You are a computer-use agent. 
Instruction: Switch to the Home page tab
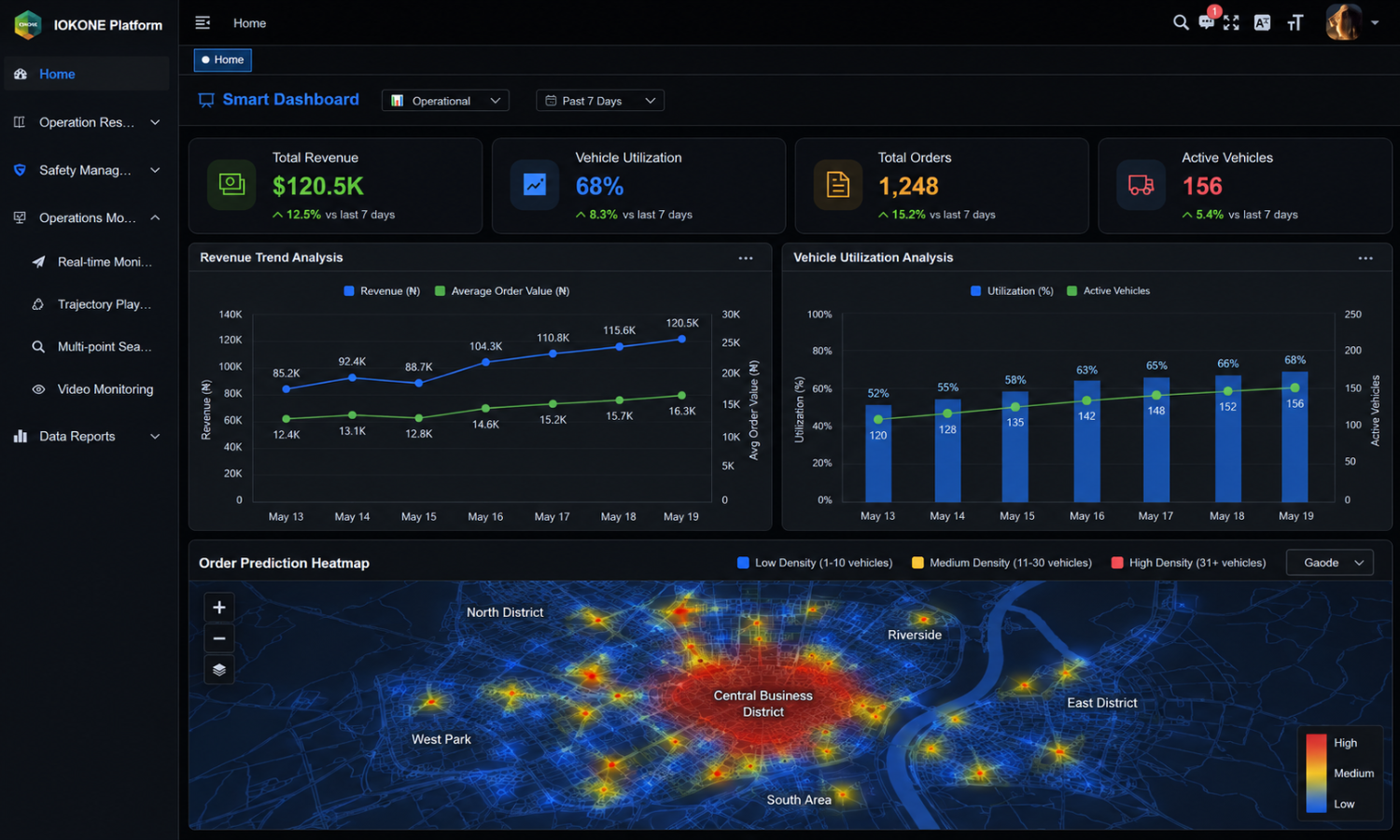click(223, 60)
